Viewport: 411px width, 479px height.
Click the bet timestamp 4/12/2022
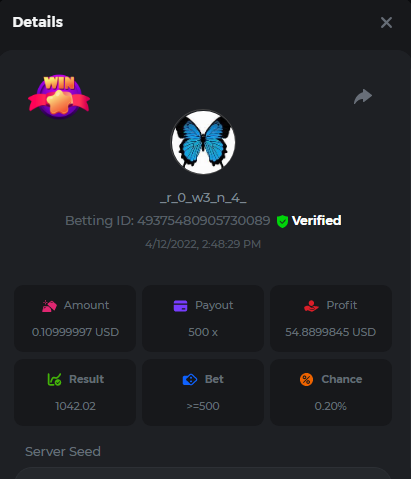click(x=203, y=244)
